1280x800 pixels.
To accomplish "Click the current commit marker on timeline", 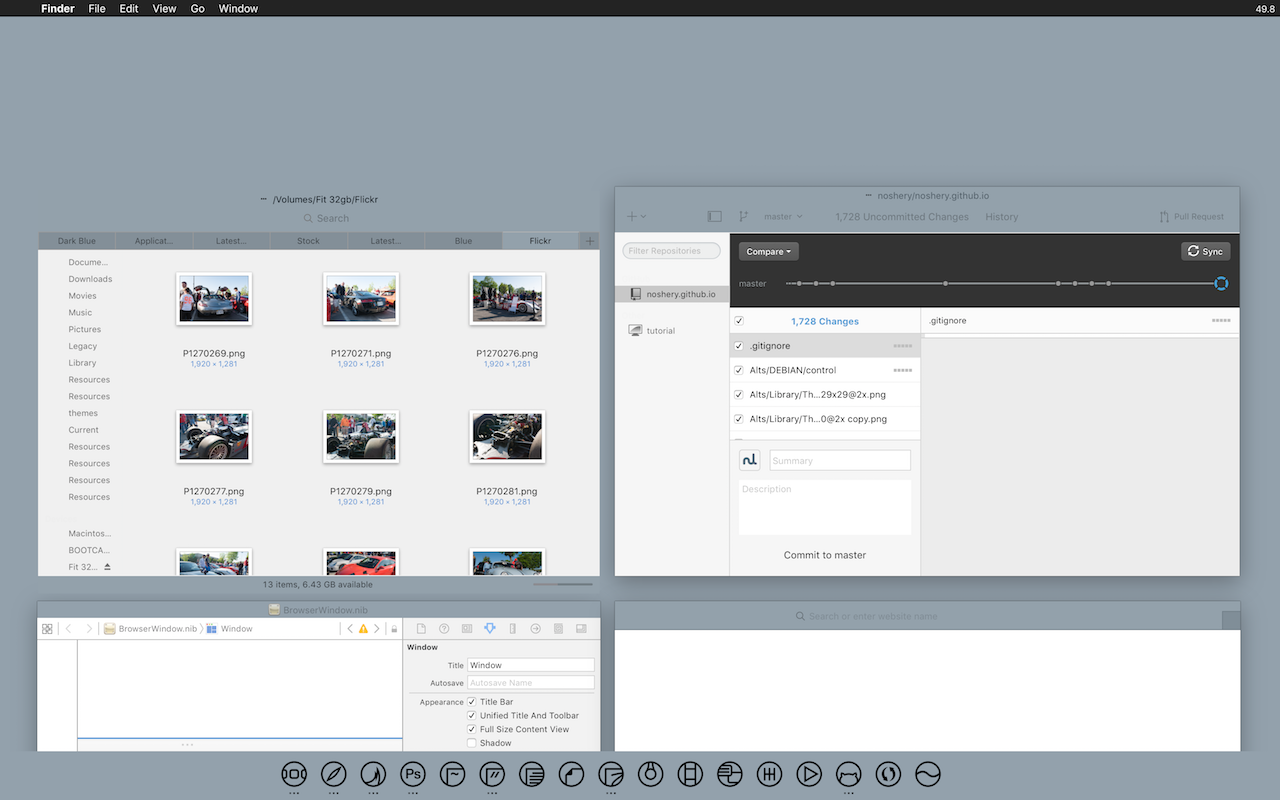I will 1221,284.
